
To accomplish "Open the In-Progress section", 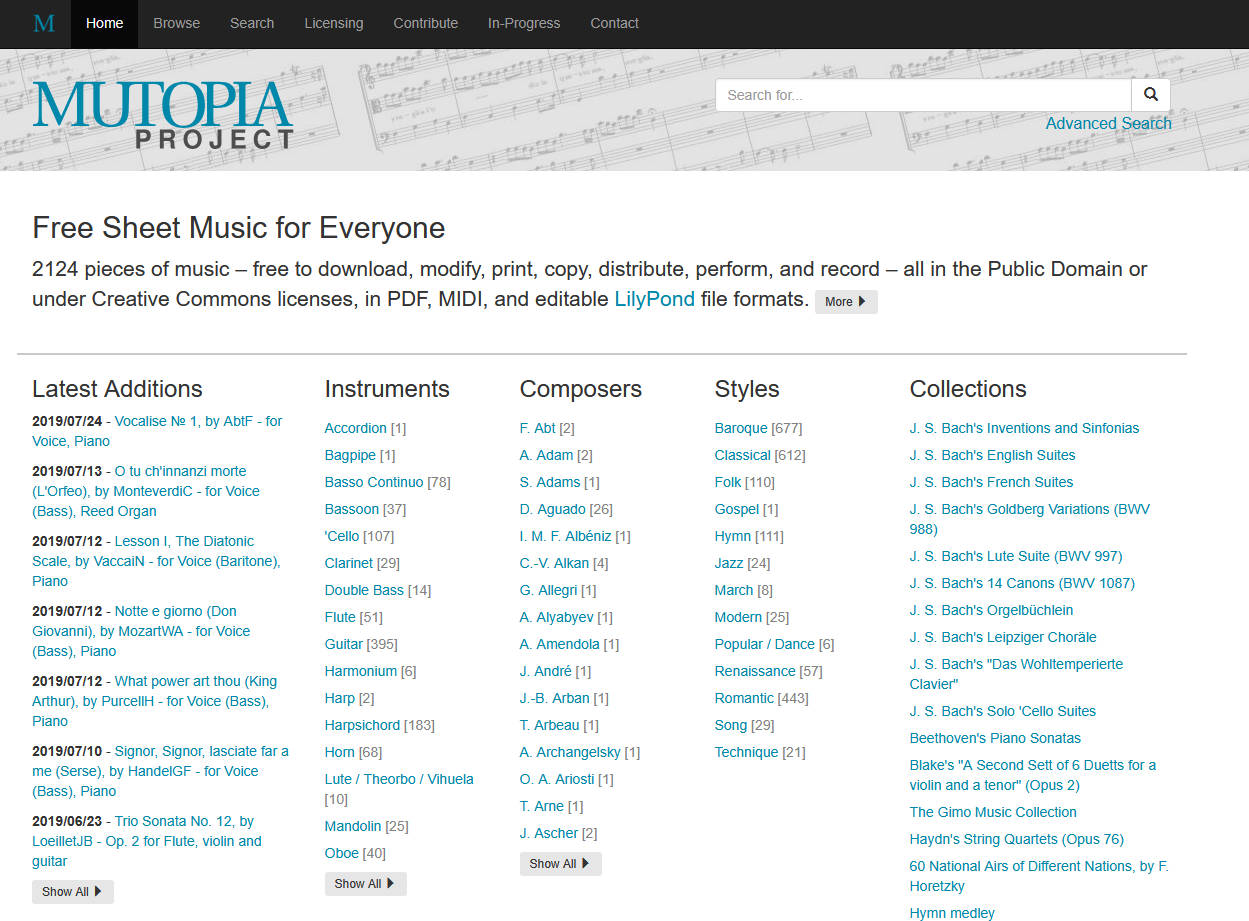I will coord(523,23).
